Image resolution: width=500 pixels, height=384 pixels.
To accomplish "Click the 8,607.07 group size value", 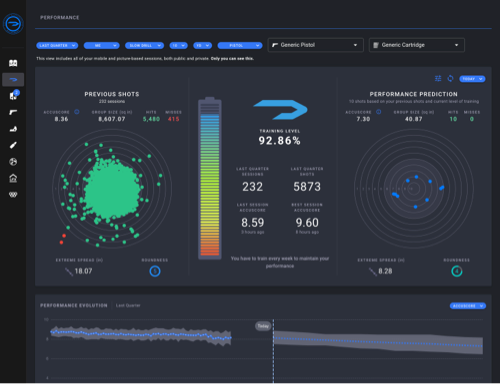I will click(x=112, y=119).
